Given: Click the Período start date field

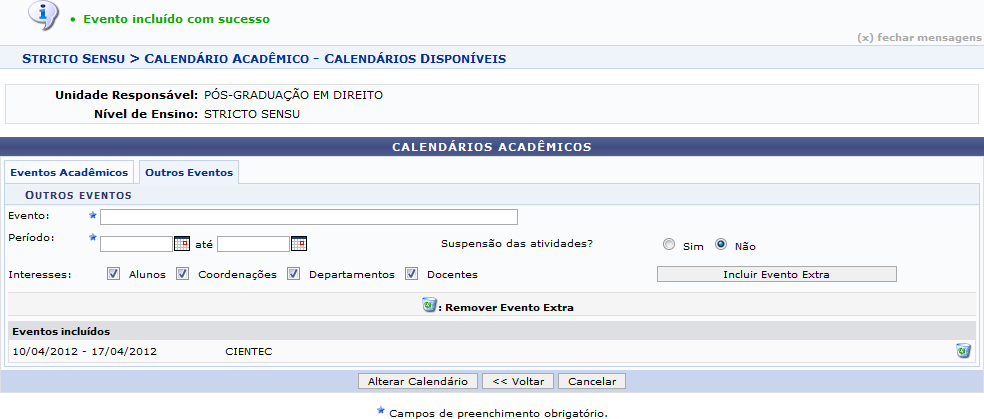Looking at the screenshot, I should point(136,244).
